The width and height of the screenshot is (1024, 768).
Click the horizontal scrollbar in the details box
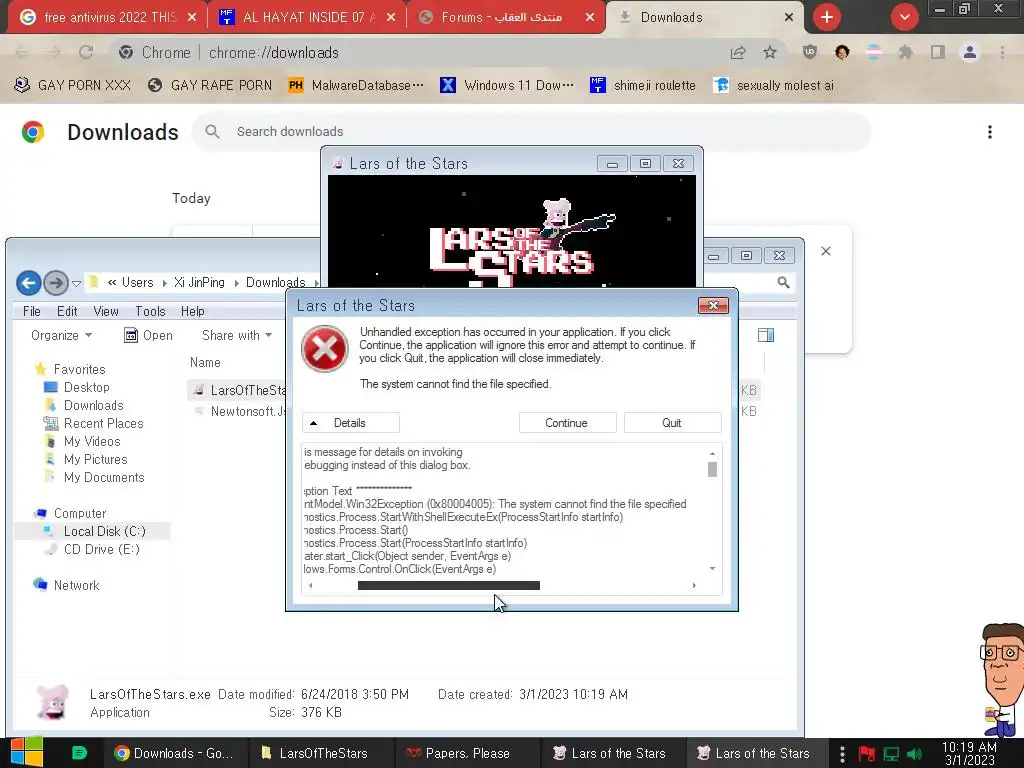449,585
